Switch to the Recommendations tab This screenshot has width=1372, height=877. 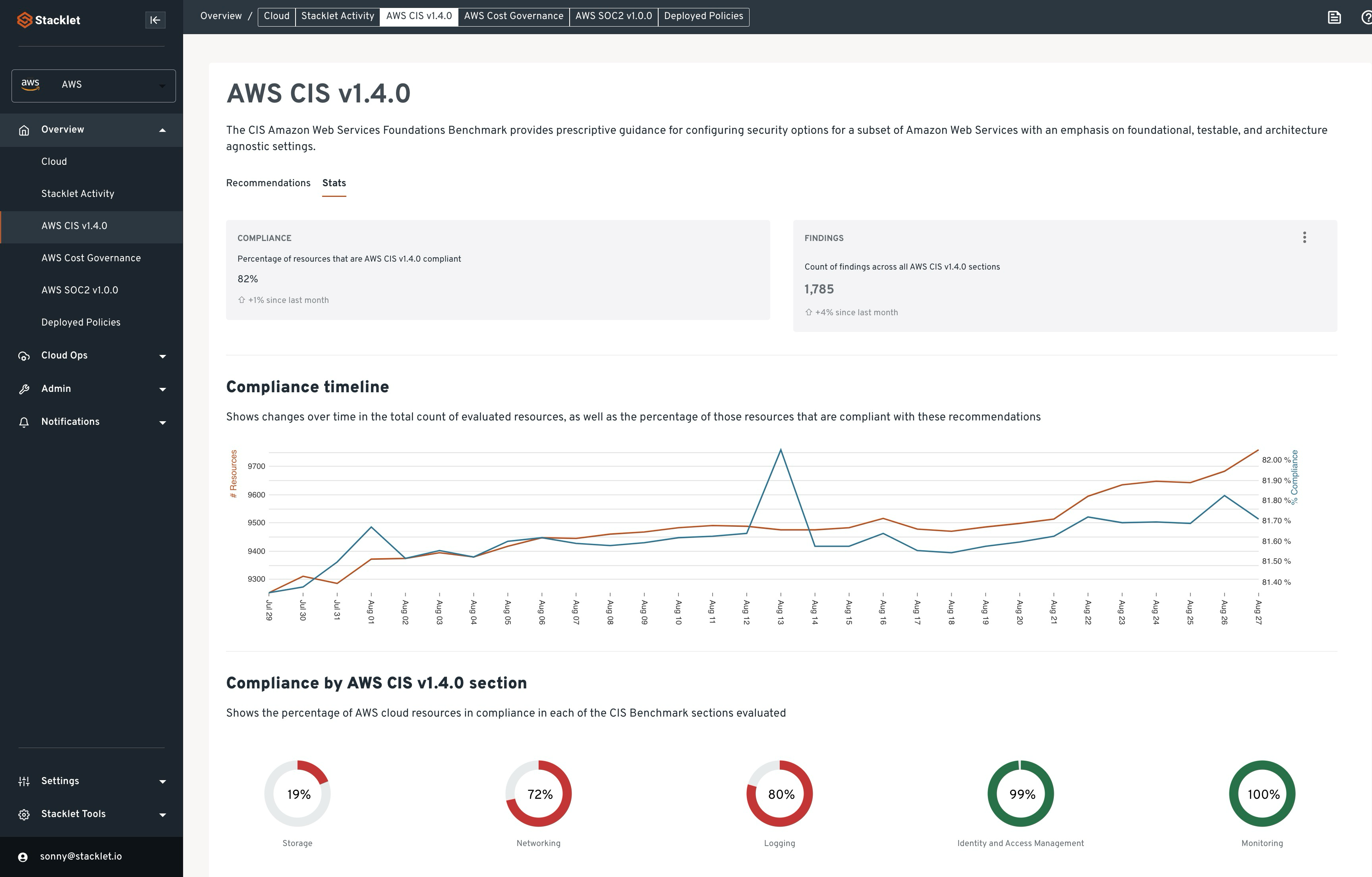(268, 183)
